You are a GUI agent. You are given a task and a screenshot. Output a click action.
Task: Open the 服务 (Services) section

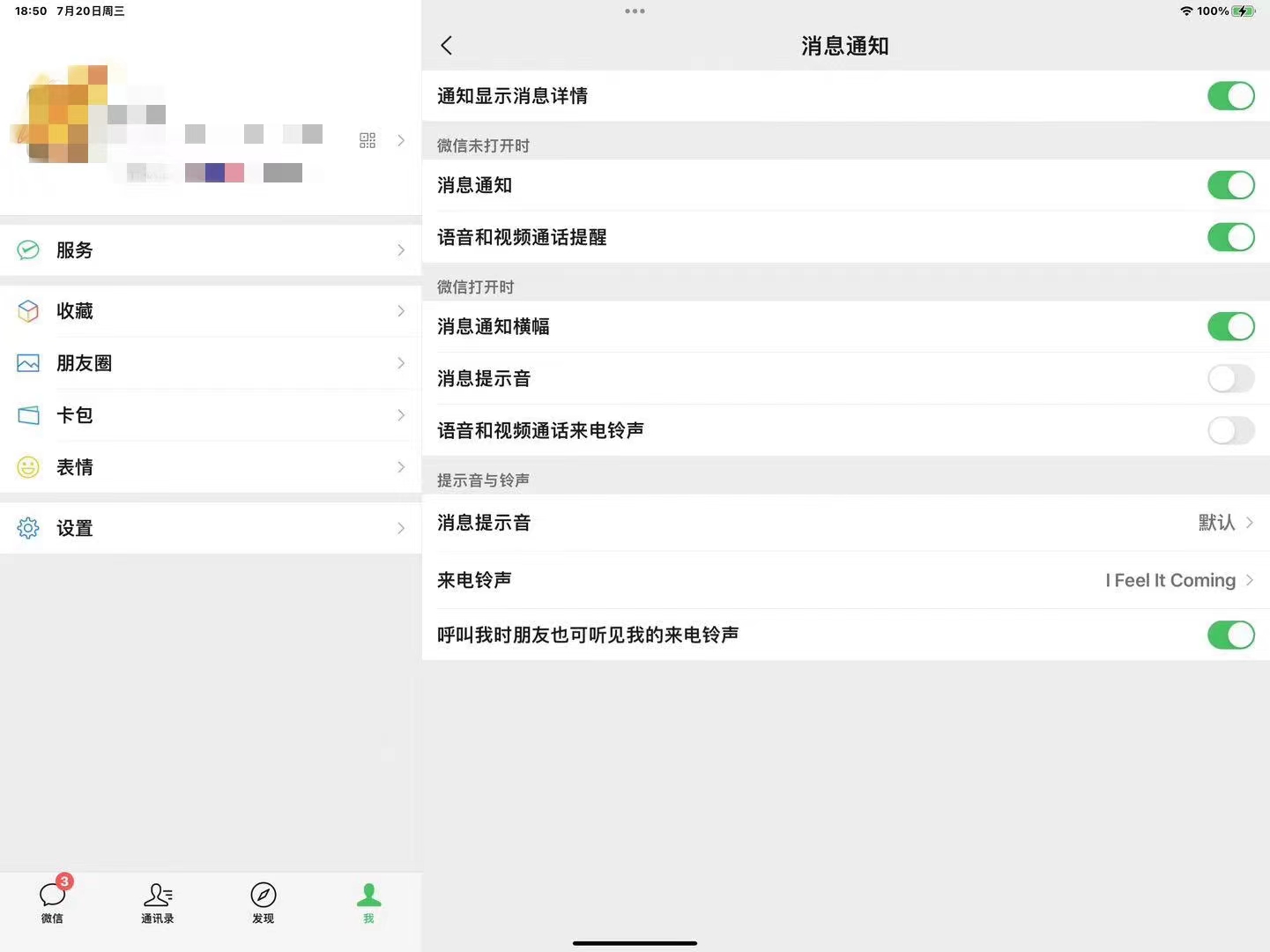click(x=211, y=249)
